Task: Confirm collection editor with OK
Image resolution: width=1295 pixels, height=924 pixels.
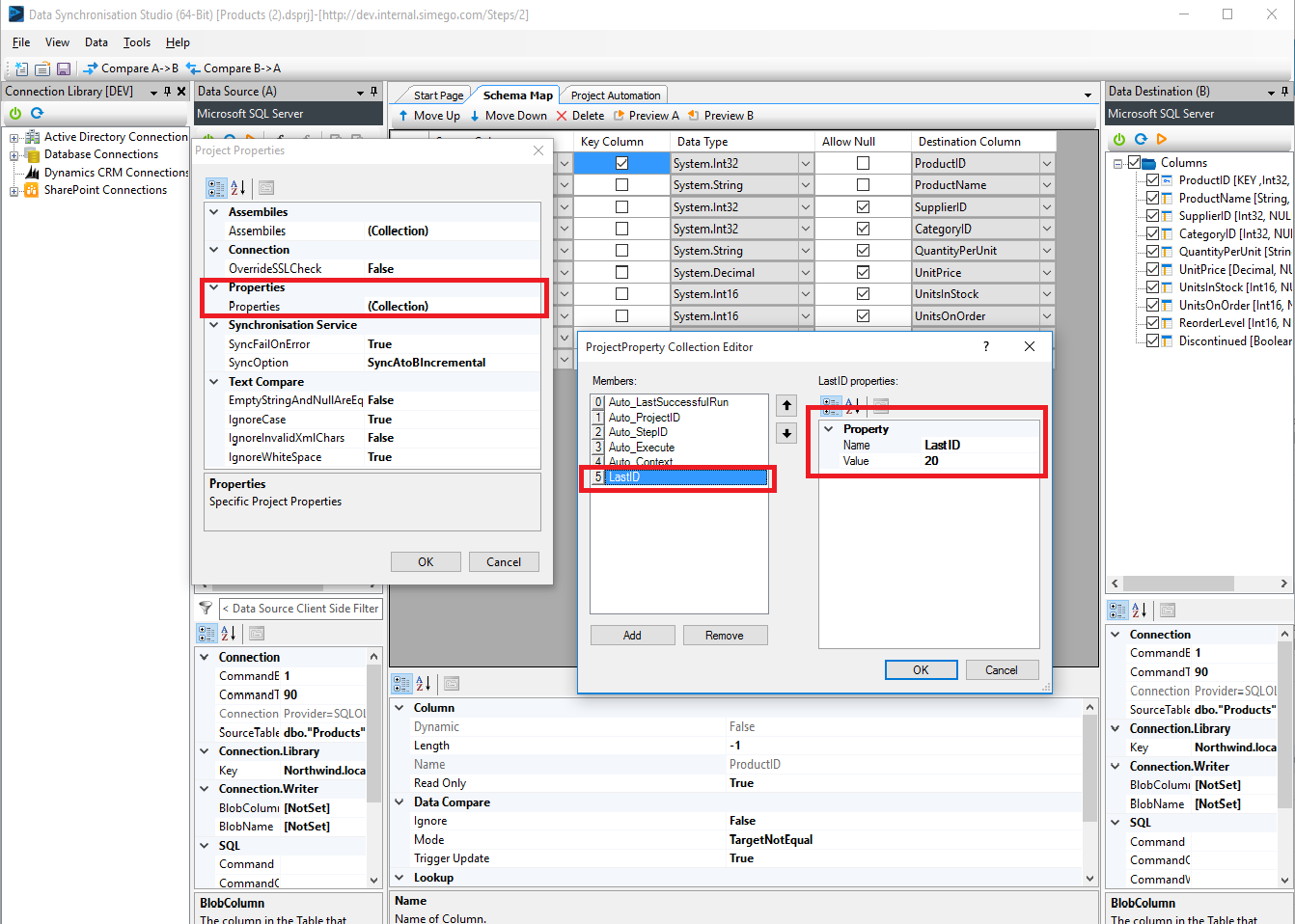Action: [x=921, y=670]
